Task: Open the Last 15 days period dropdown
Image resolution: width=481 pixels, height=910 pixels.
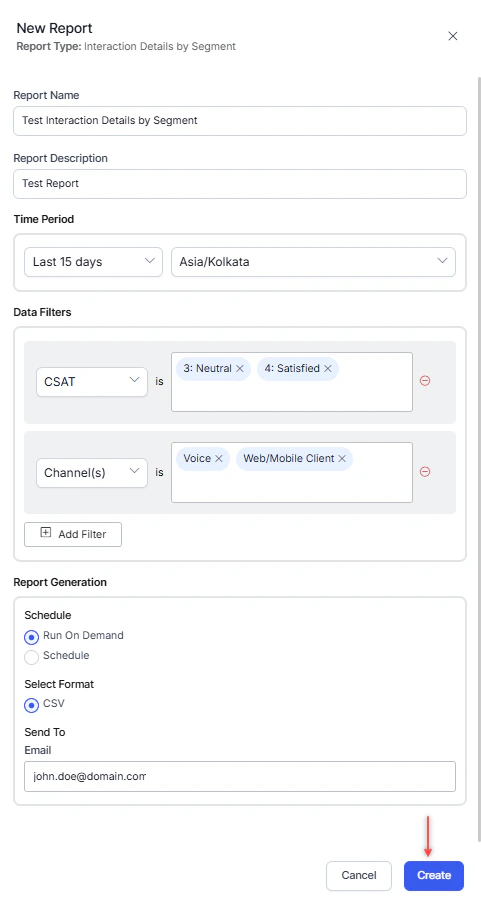Action: click(x=93, y=262)
